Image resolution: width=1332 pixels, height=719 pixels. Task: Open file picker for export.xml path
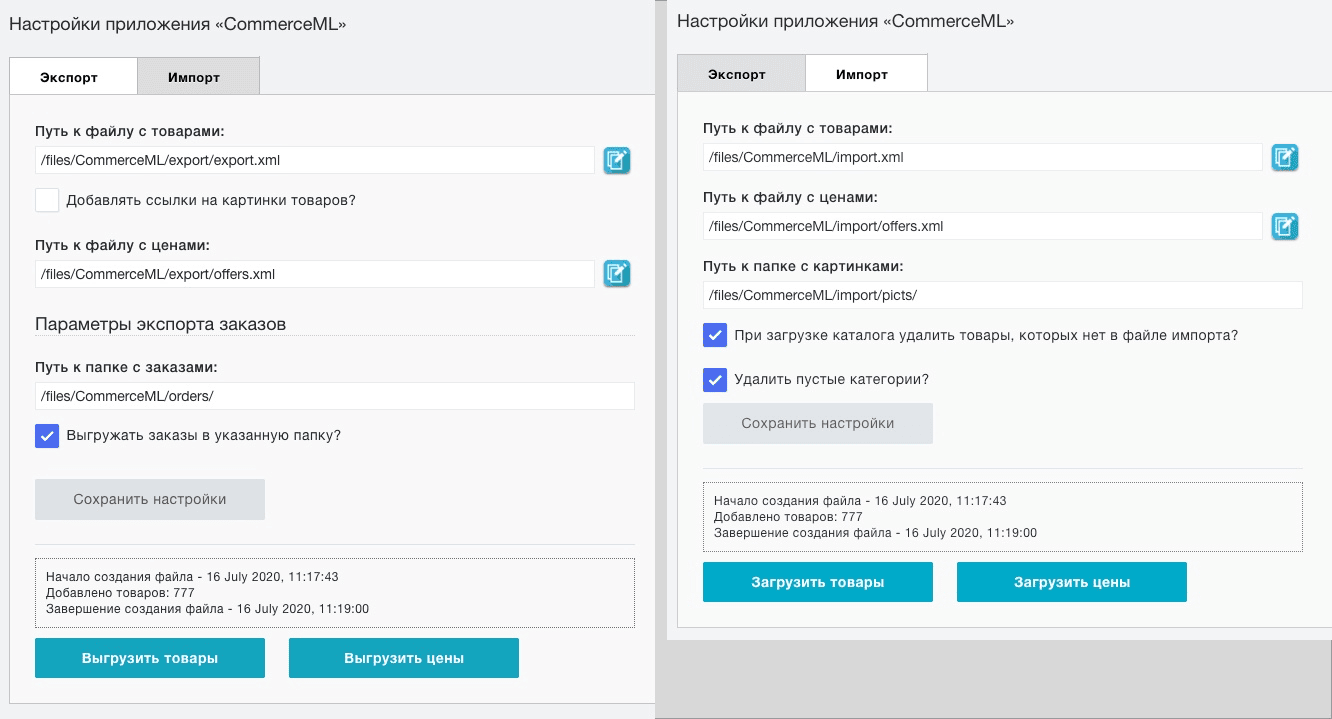click(617, 160)
